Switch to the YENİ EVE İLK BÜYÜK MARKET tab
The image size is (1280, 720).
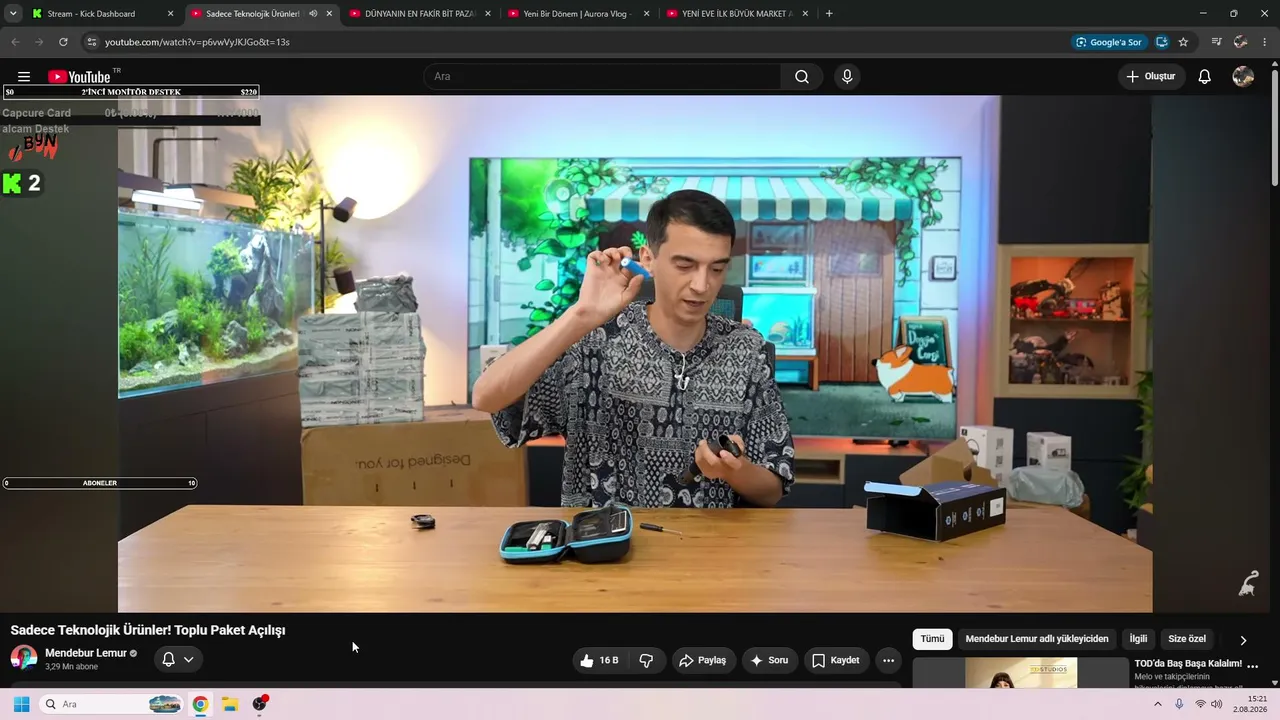pos(737,14)
